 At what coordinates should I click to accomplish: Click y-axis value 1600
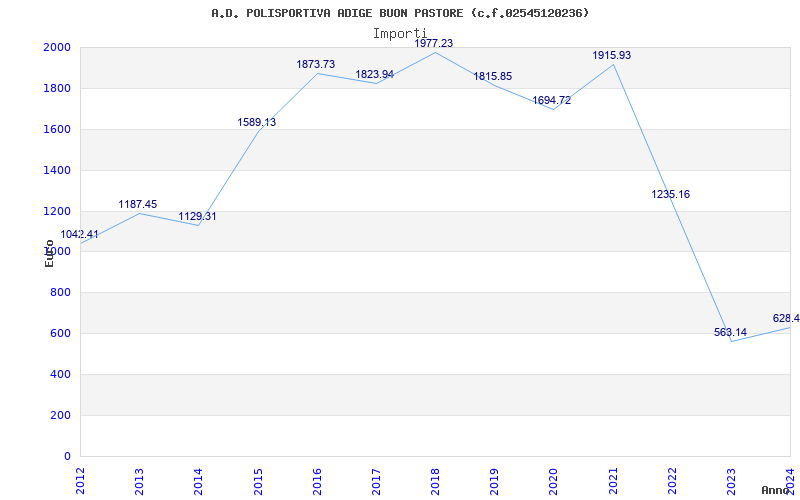[x=57, y=130]
